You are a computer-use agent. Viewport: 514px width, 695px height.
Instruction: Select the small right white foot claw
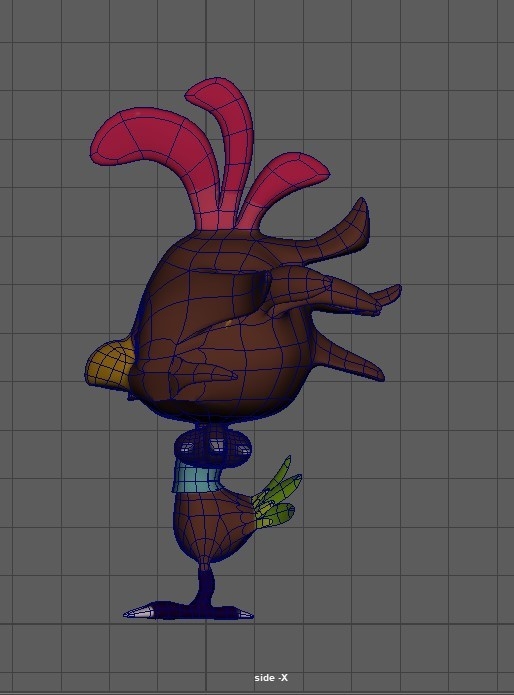[x=245, y=613]
